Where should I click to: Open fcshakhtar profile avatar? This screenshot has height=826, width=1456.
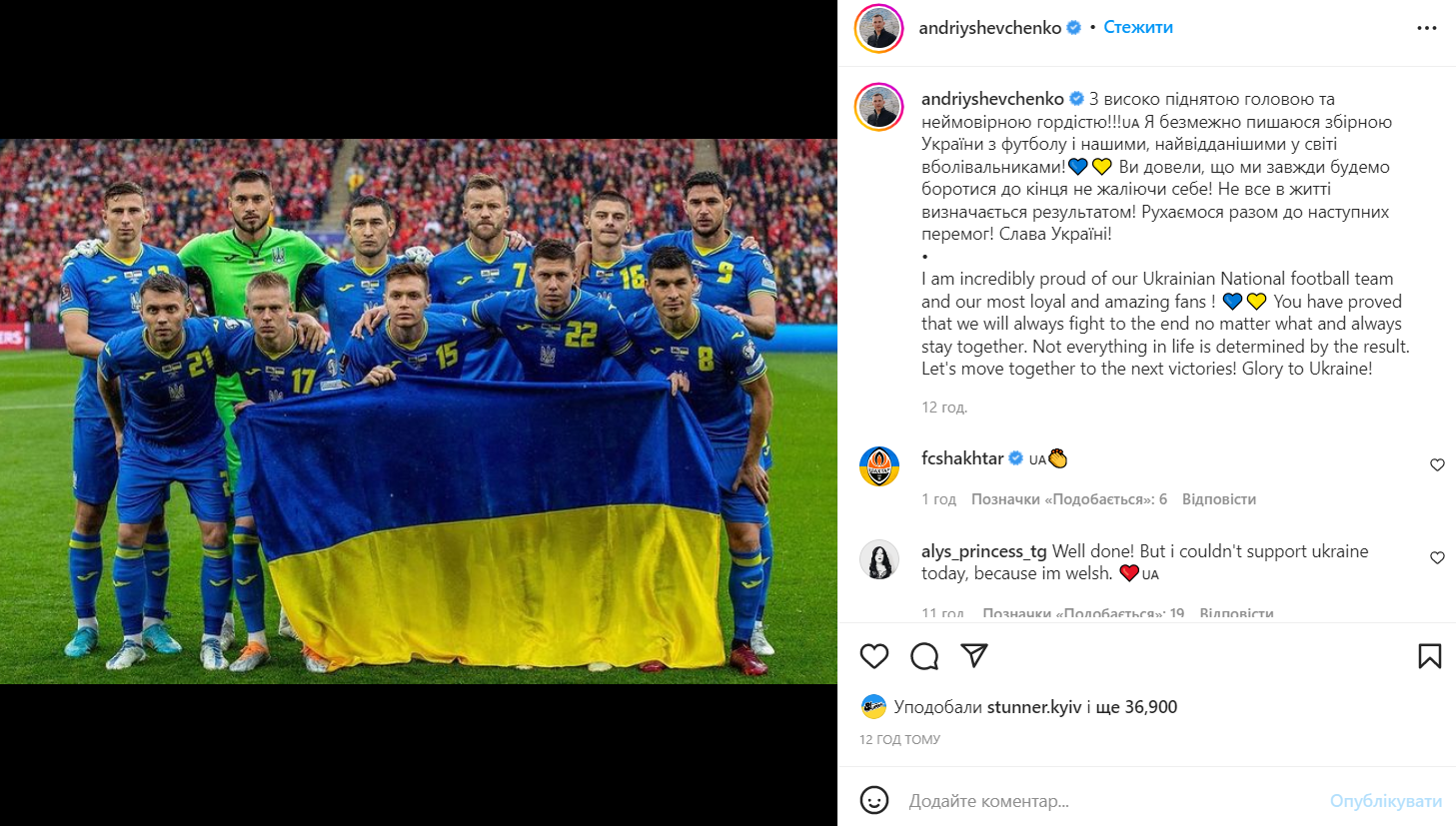879,466
